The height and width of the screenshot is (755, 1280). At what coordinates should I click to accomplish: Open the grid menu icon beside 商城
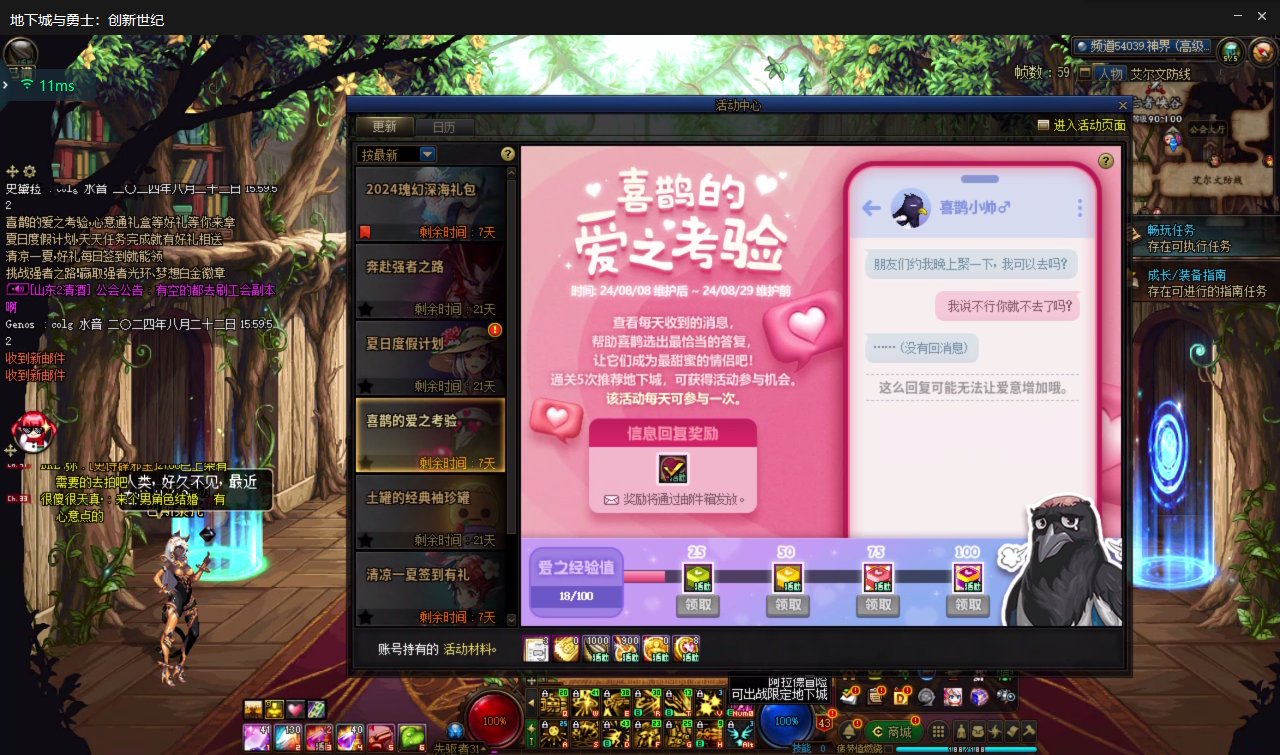pos(938,731)
